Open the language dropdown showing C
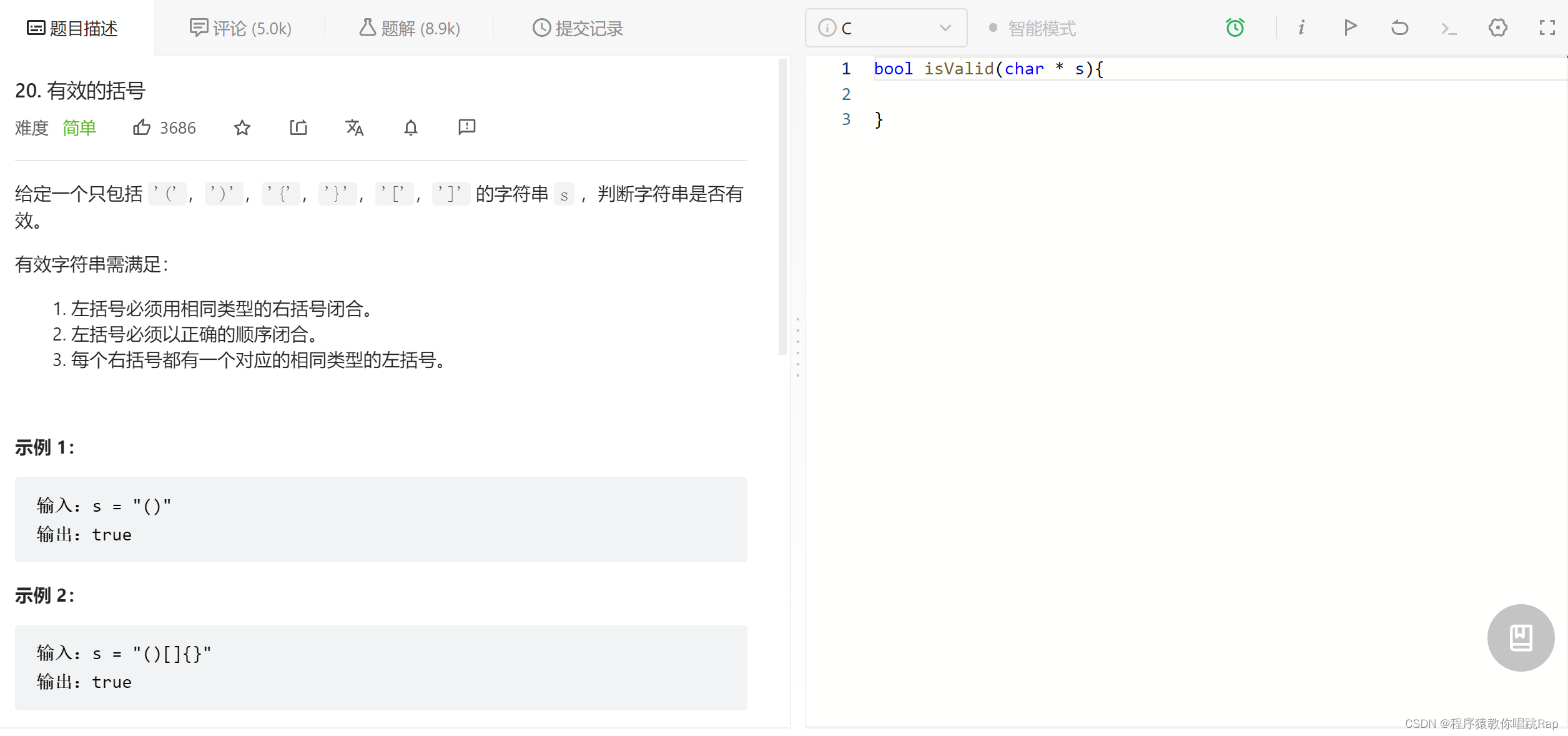Screen dimensions: 1568x736 coord(885,28)
